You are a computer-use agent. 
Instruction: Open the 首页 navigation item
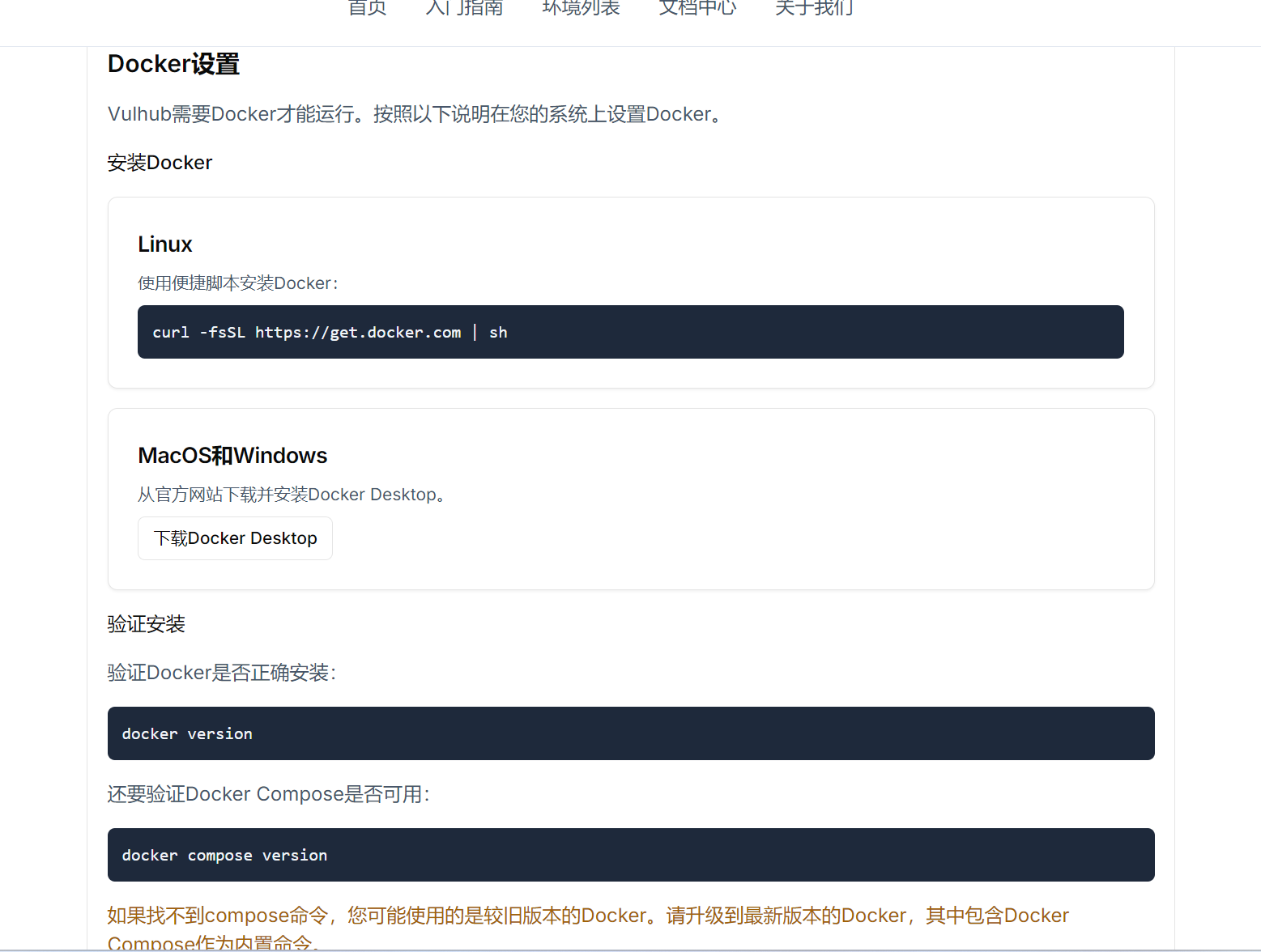click(x=367, y=8)
